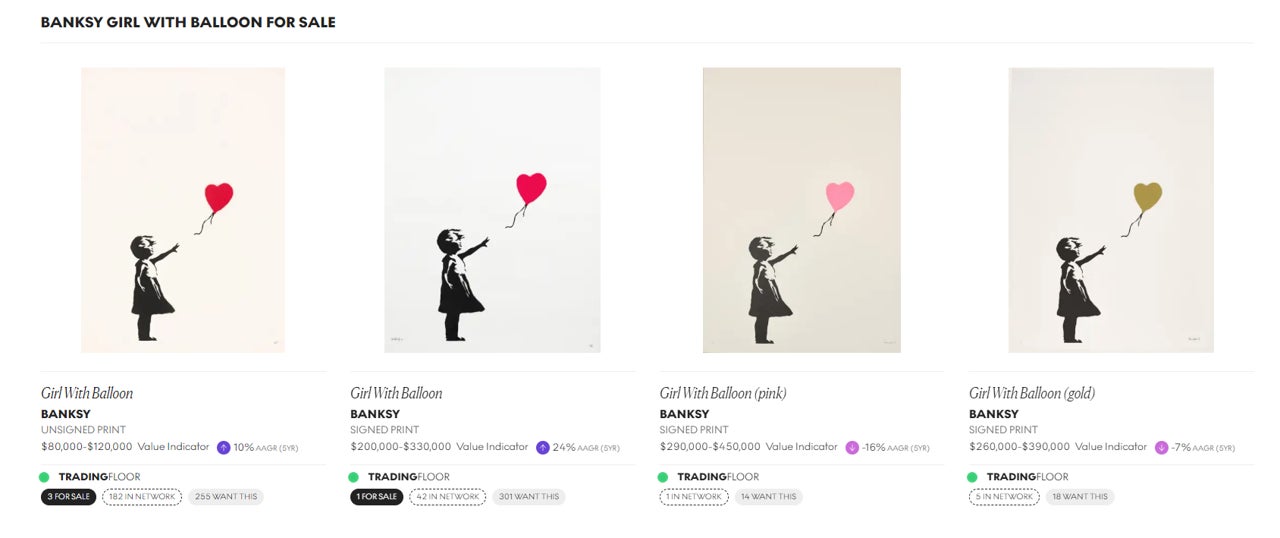Viewport: 1280px width, 538px height.
Task: Click the '301 WANT THIS' pill
Action: pos(529,497)
